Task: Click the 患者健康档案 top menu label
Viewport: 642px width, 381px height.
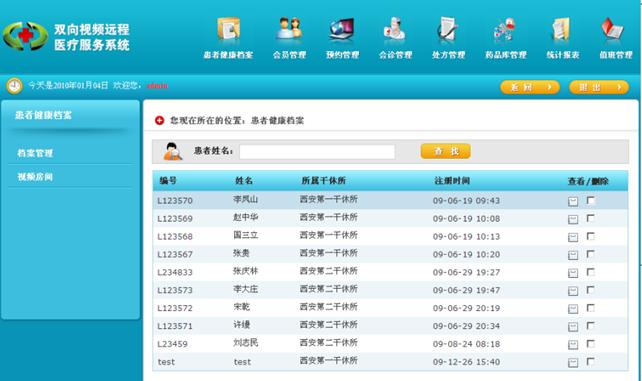Action: click(x=228, y=55)
